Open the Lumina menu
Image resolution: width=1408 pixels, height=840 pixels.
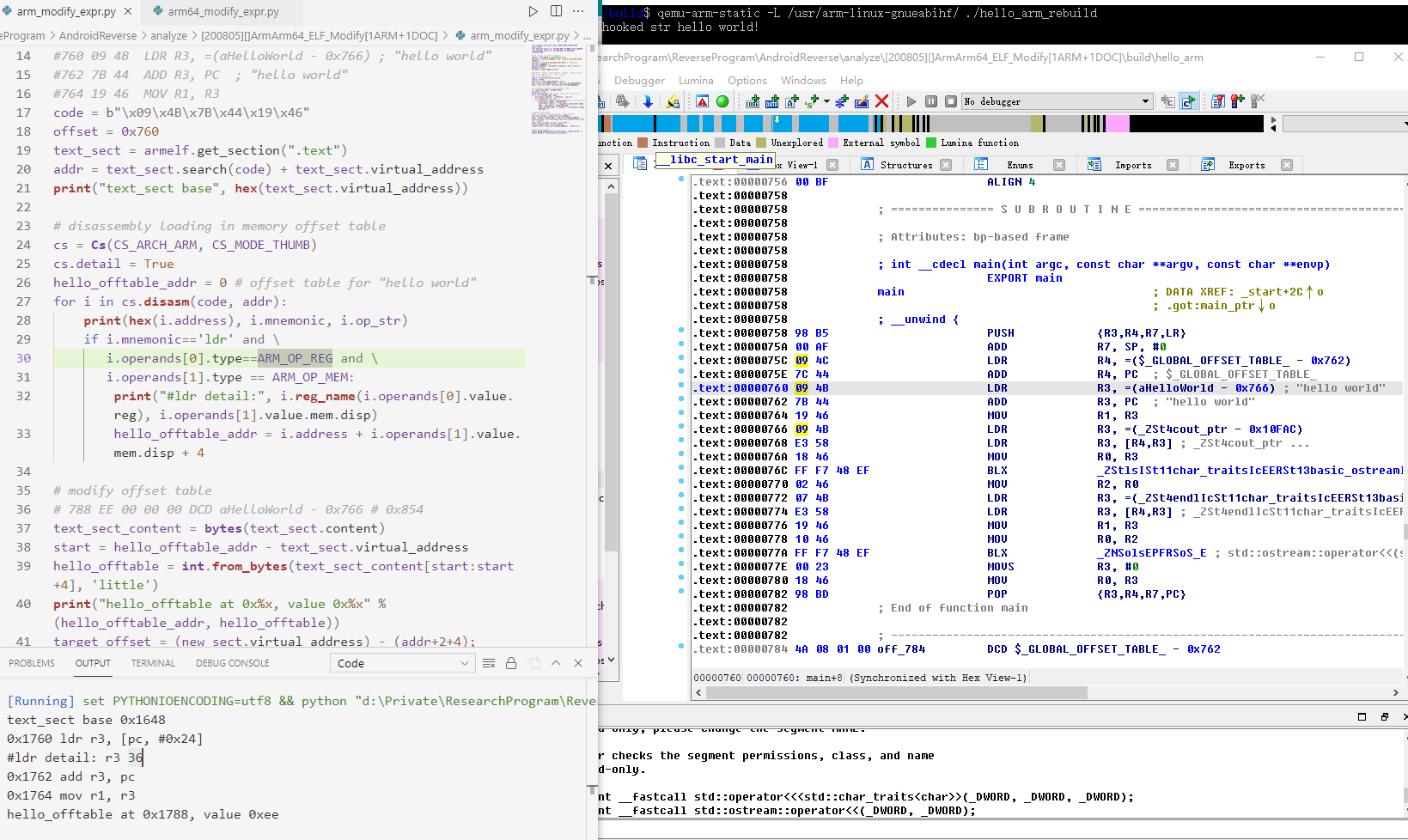click(x=696, y=80)
